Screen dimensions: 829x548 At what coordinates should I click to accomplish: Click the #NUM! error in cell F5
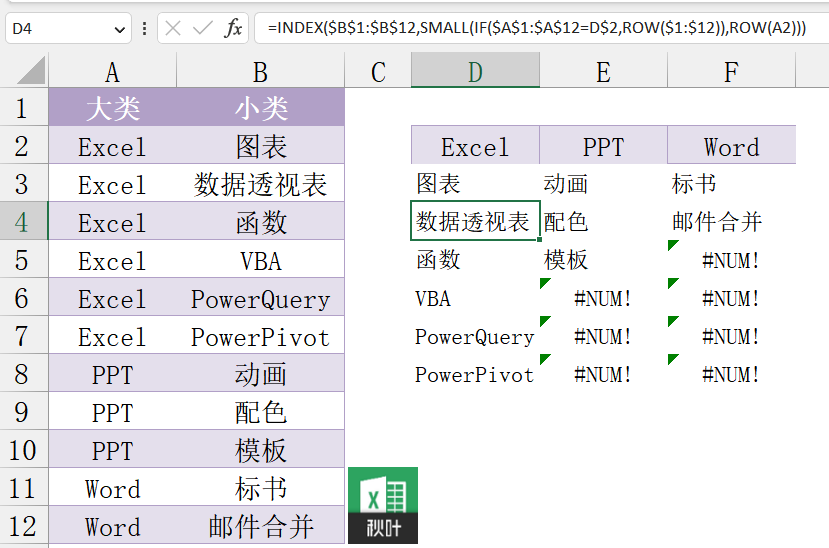(731, 259)
